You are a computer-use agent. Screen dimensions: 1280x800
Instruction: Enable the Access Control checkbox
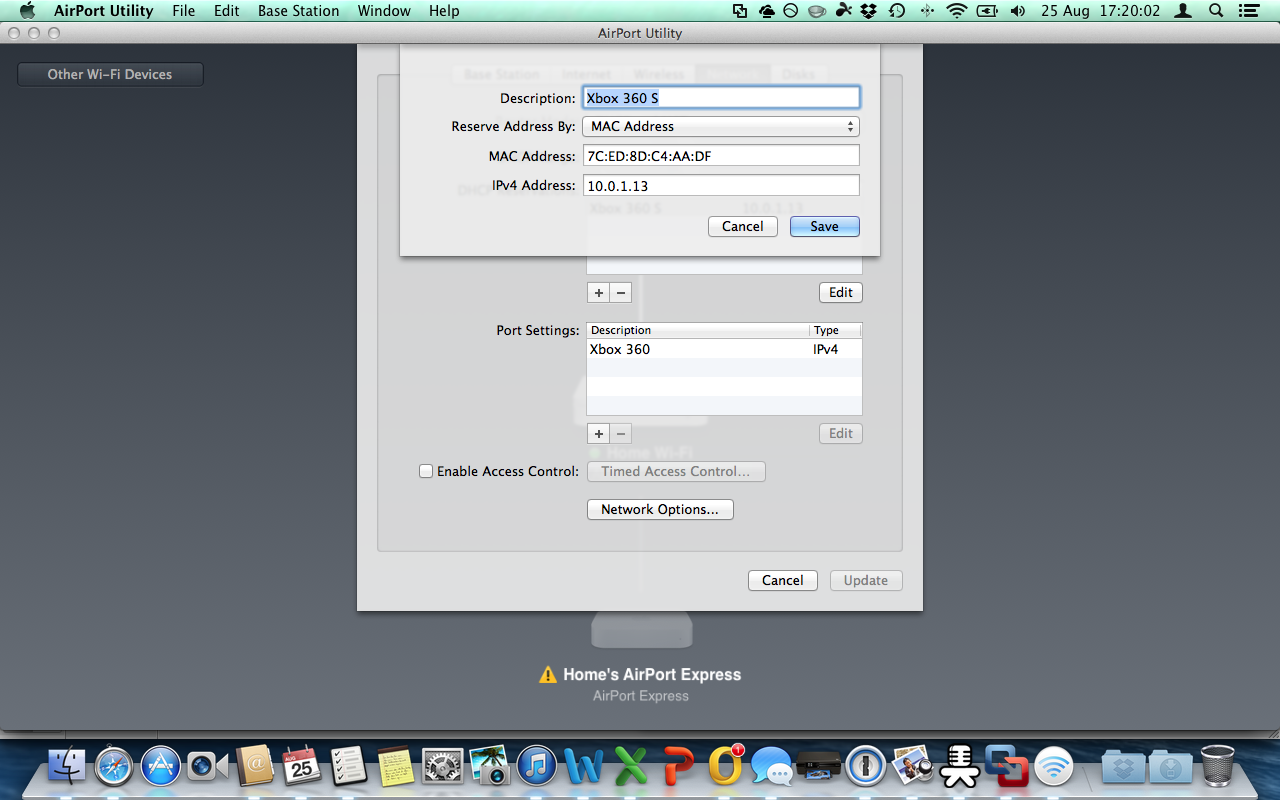pos(426,471)
